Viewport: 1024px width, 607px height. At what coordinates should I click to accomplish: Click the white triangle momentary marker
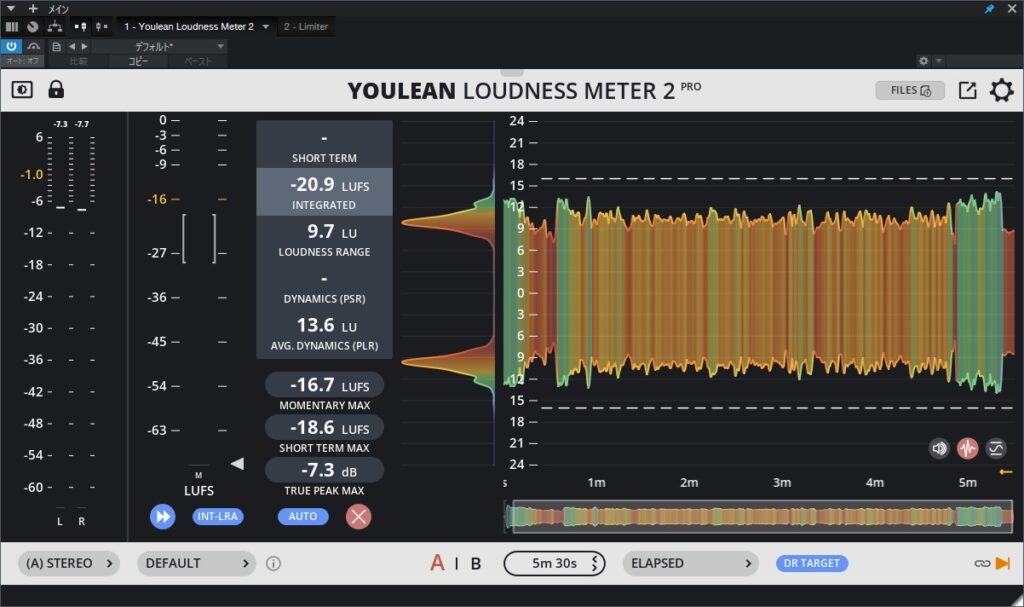pyautogui.click(x=237, y=463)
